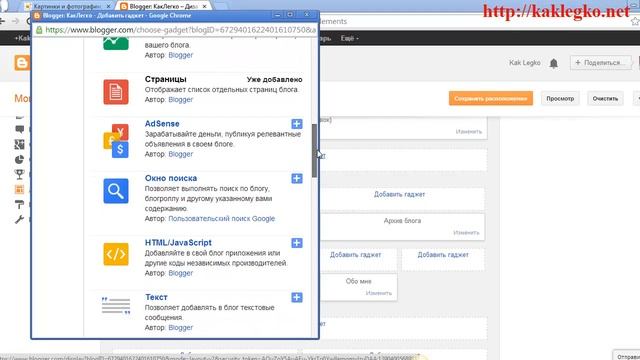Viewport: 640px width, 360px height.
Task: Open notifications bell icon
Action: click(553, 63)
